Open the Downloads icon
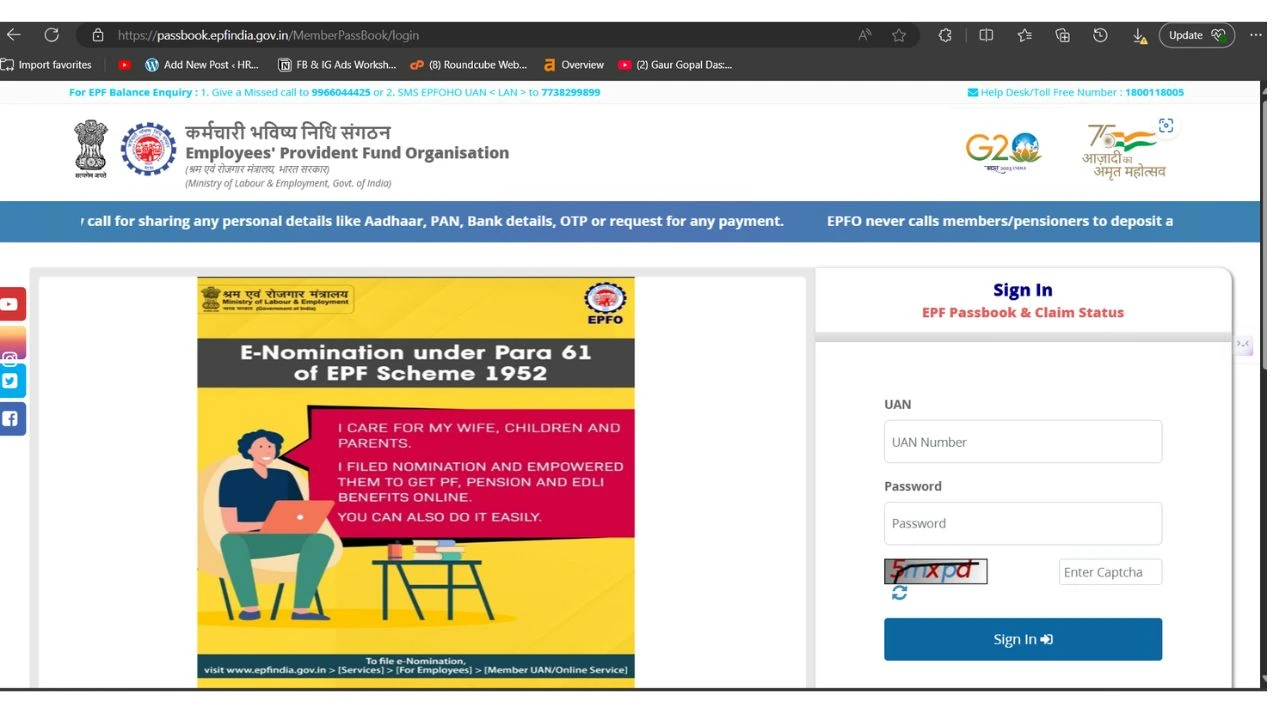1280x720 pixels. pyautogui.click(x=1139, y=35)
